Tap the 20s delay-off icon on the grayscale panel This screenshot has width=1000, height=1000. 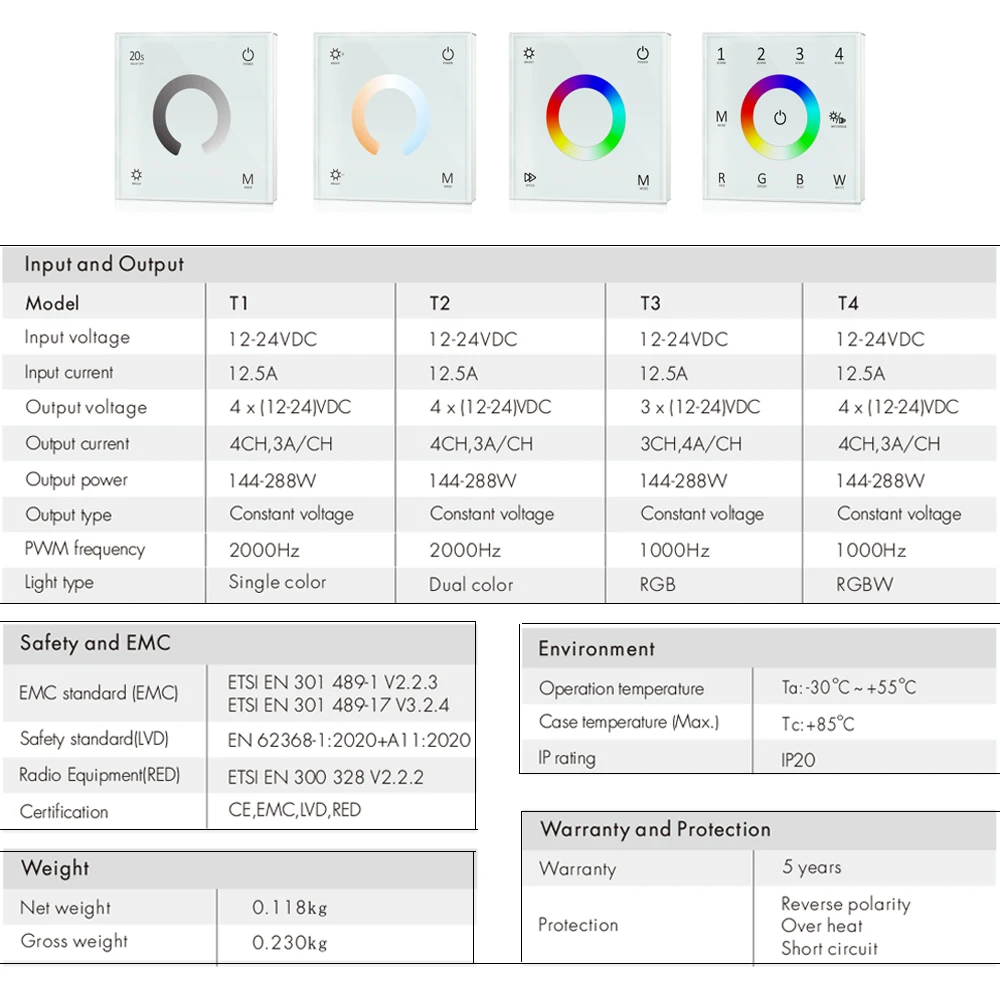click(136, 57)
